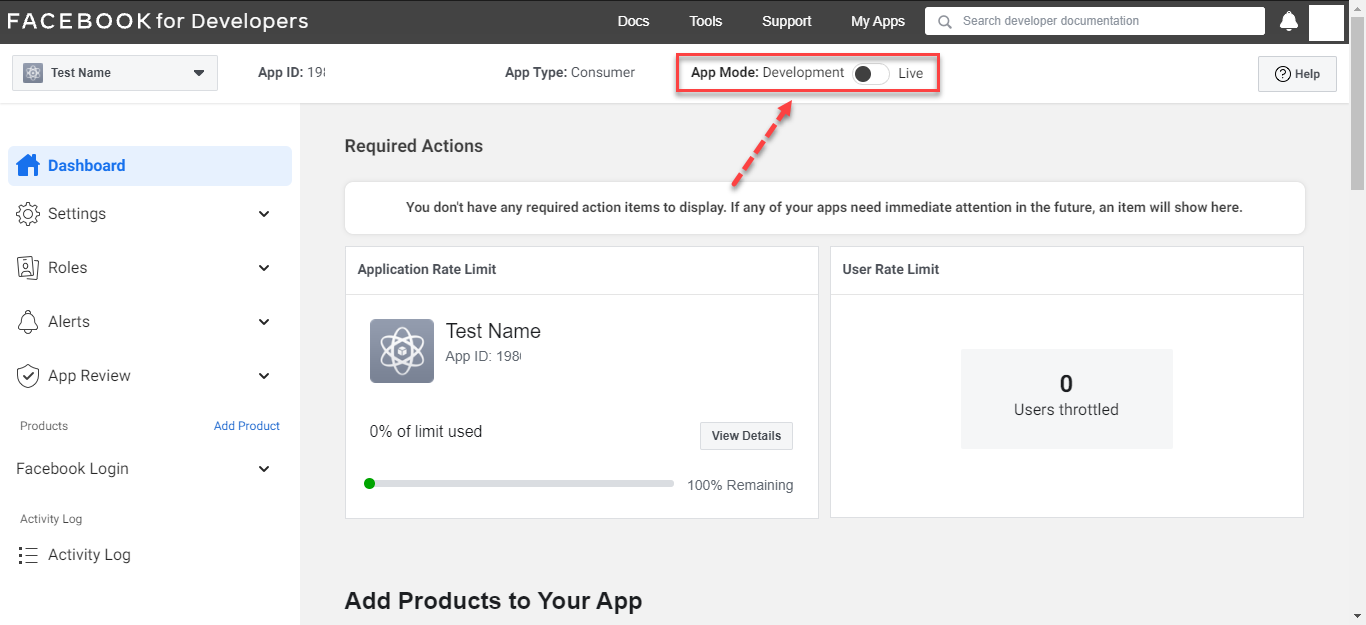The image size is (1366, 625).
Task: Open notifications bell in top bar
Action: pyautogui.click(x=1289, y=21)
